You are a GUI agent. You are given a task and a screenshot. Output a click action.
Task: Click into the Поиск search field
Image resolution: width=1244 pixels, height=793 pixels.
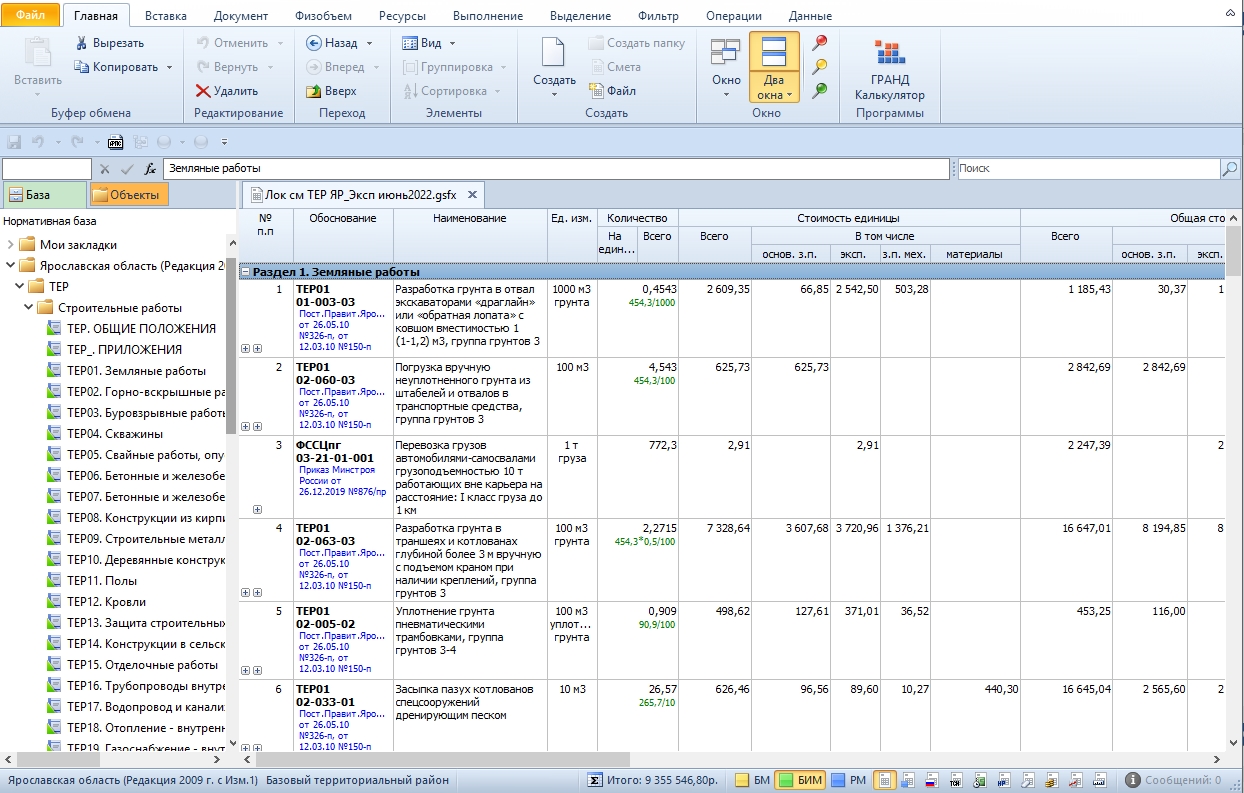[1088, 169]
